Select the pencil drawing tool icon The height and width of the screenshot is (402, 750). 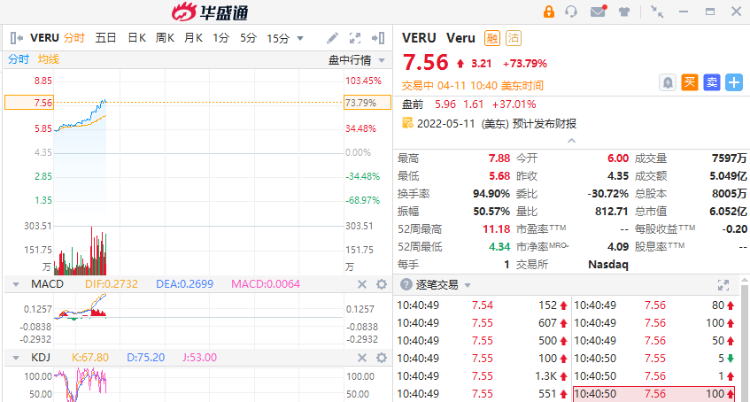point(332,38)
